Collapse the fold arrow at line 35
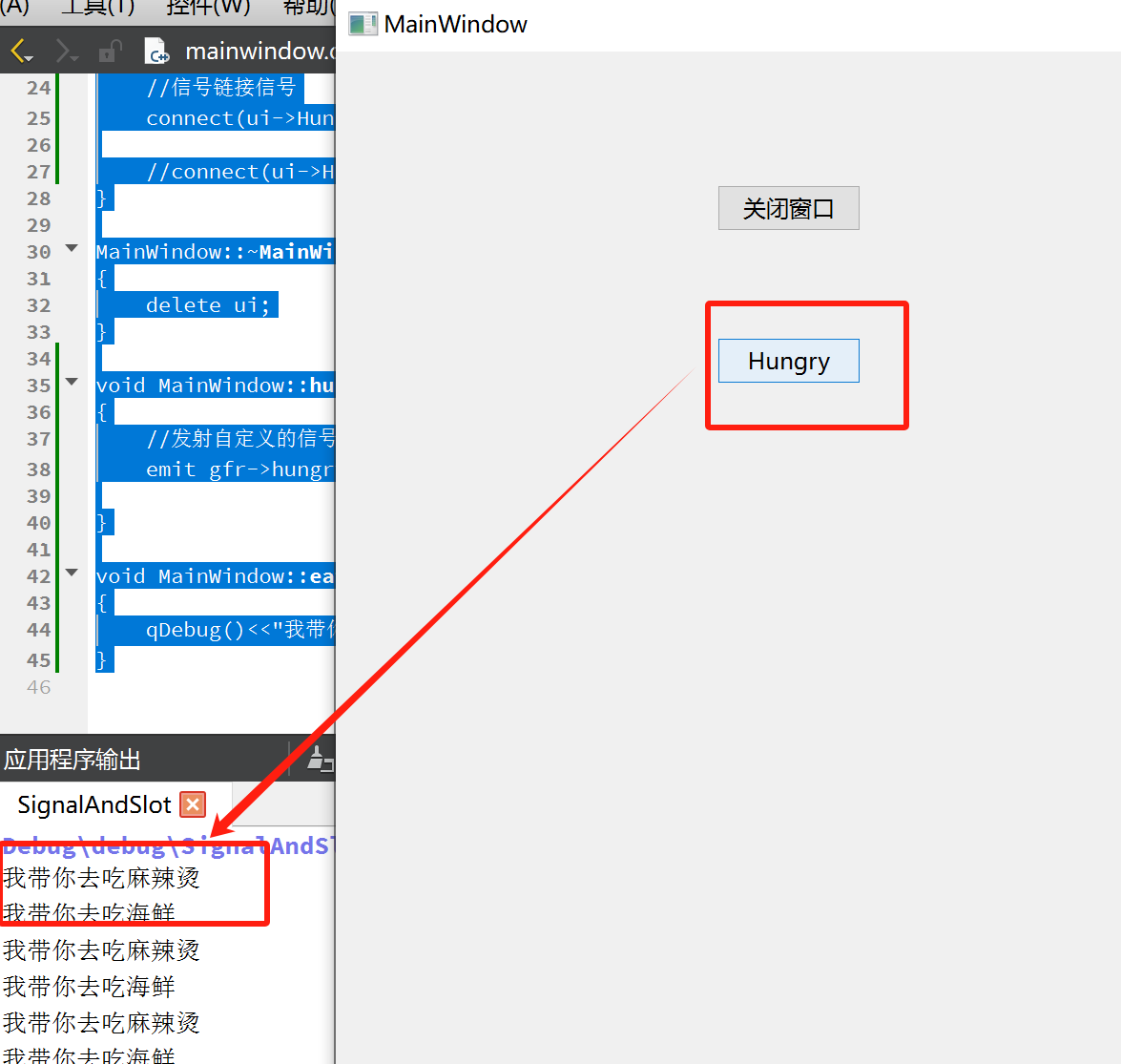 [x=72, y=382]
